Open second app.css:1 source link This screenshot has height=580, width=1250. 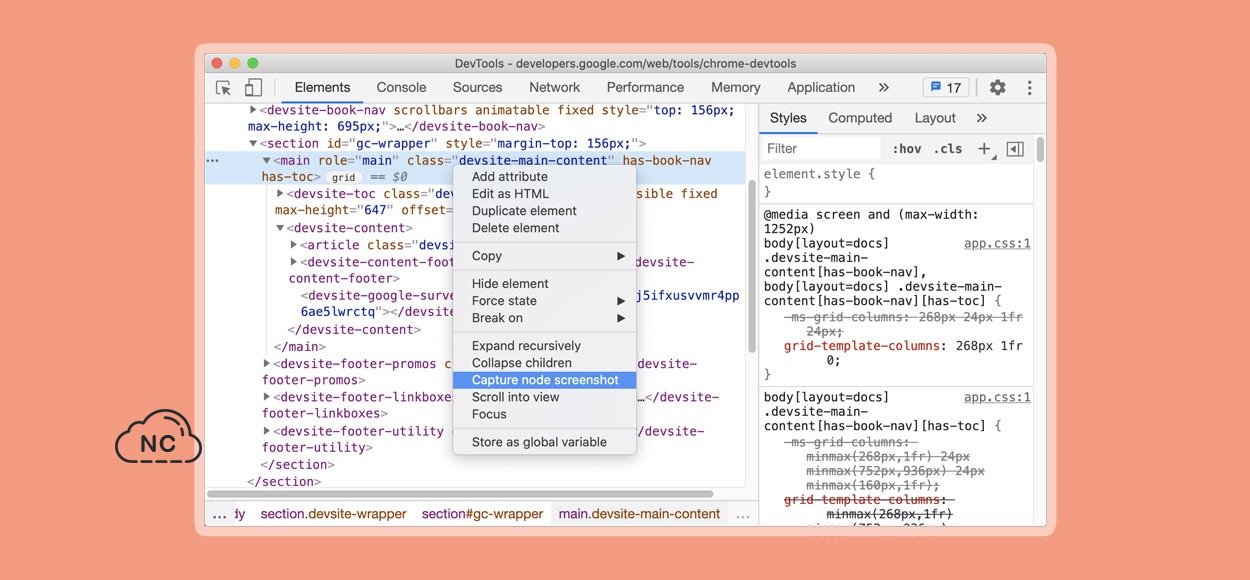997,398
